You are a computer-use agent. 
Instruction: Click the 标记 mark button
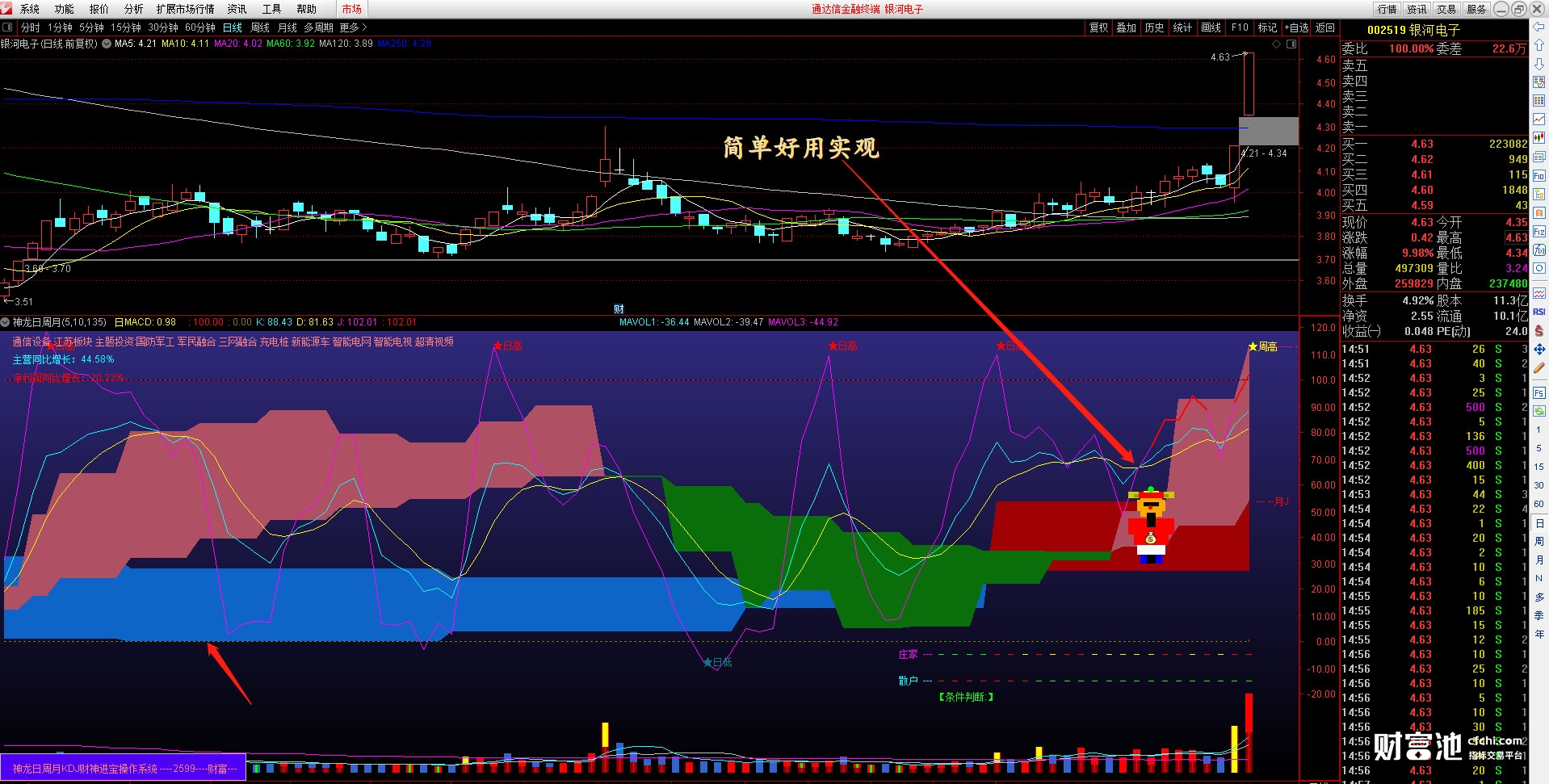click(x=1267, y=27)
